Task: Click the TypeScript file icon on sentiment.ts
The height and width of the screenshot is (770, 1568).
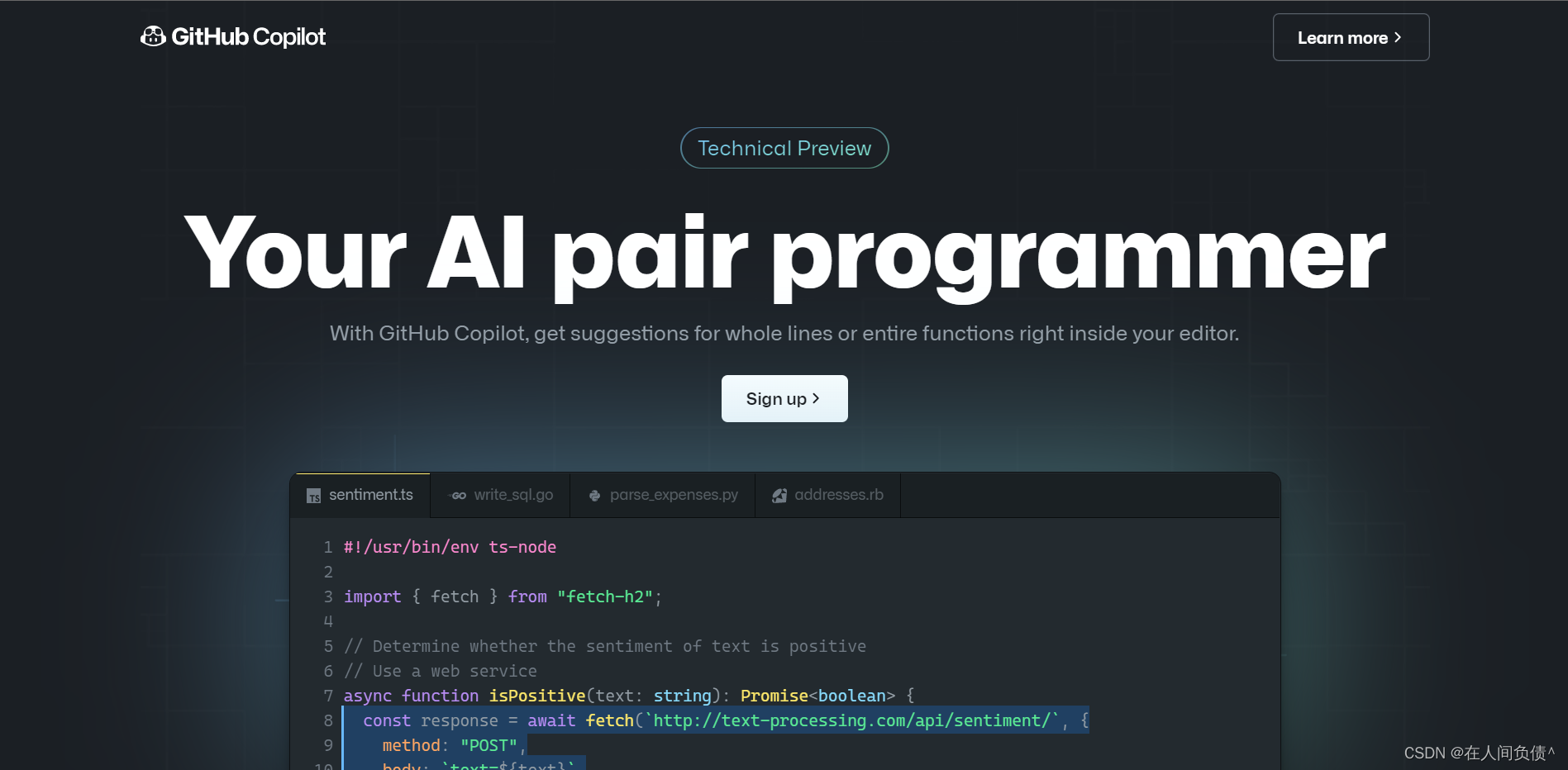Action: pyautogui.click(x=314, y=496)
